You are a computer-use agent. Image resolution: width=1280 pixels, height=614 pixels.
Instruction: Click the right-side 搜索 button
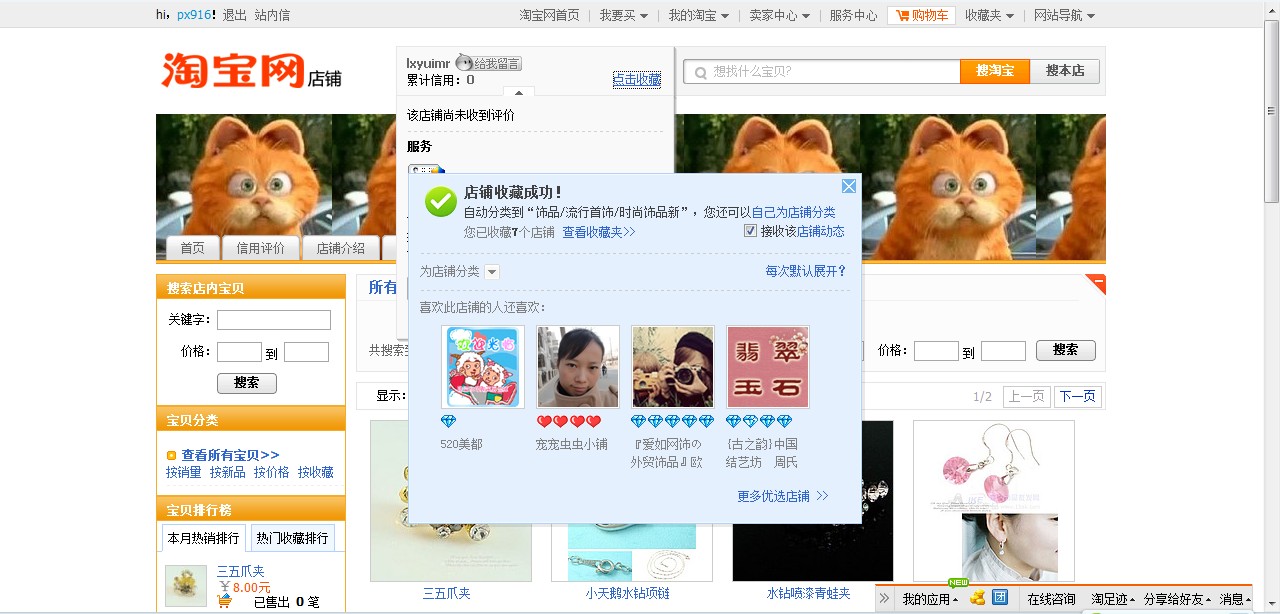[1066, 350]
